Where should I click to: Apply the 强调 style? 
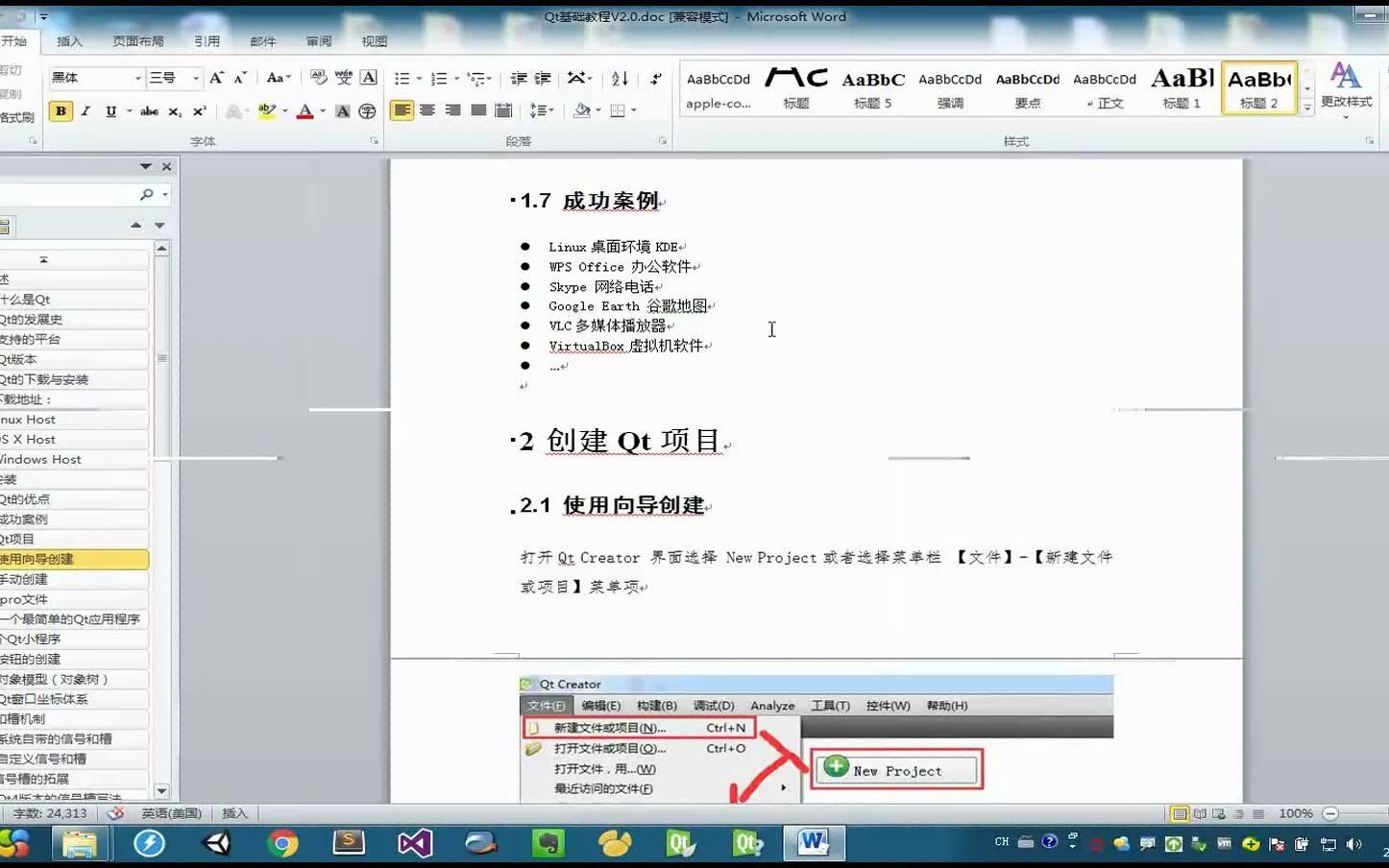(x=950, y=88)
